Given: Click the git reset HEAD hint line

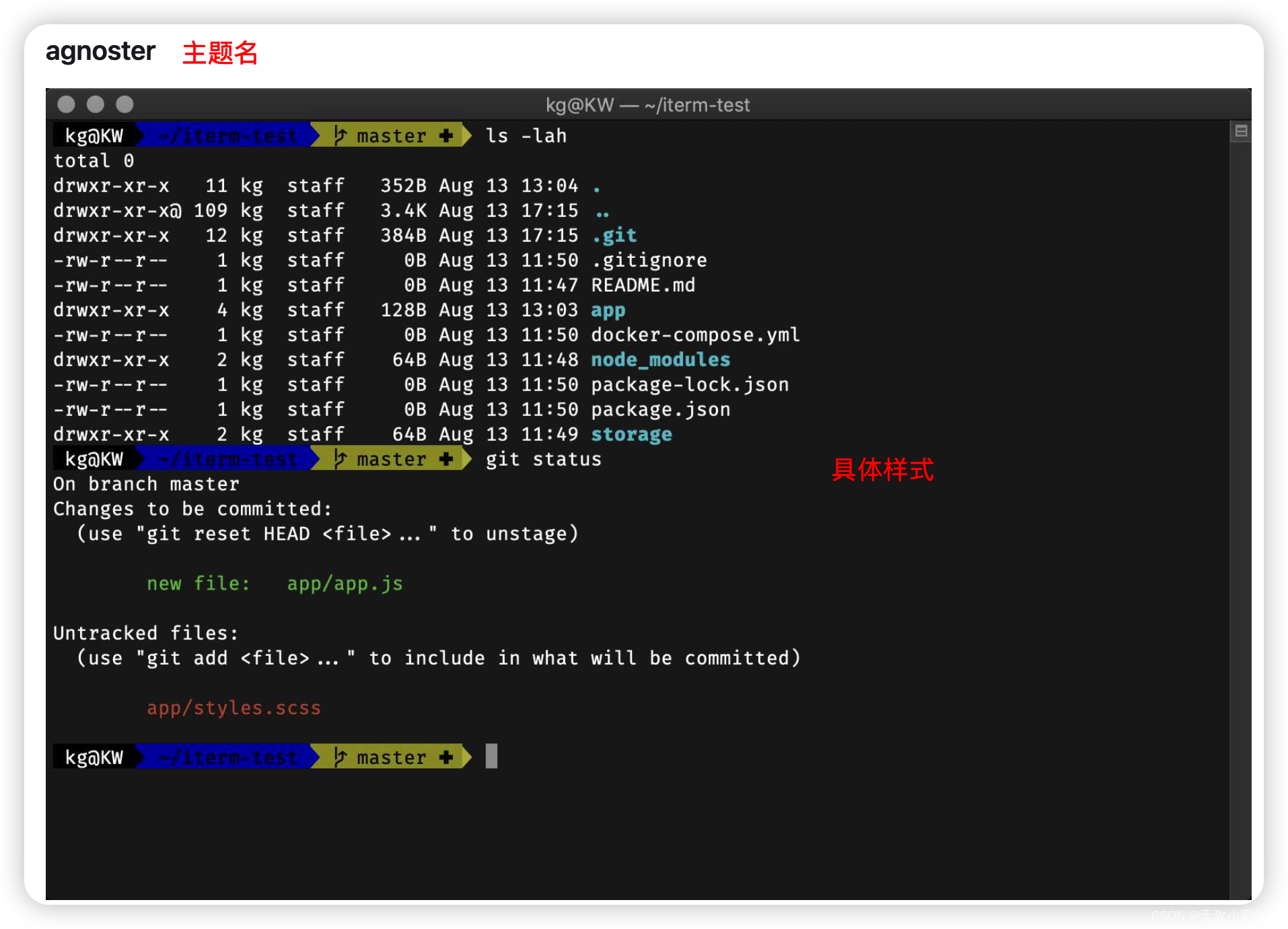Looking at the screenshot, I should pos(328,534).
